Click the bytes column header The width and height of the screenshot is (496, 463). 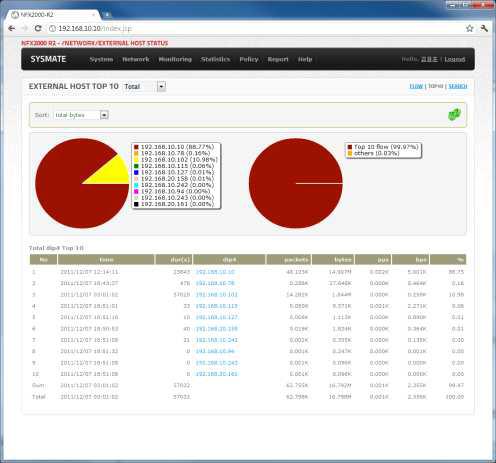pyautogui.click(x=333, y=259)
